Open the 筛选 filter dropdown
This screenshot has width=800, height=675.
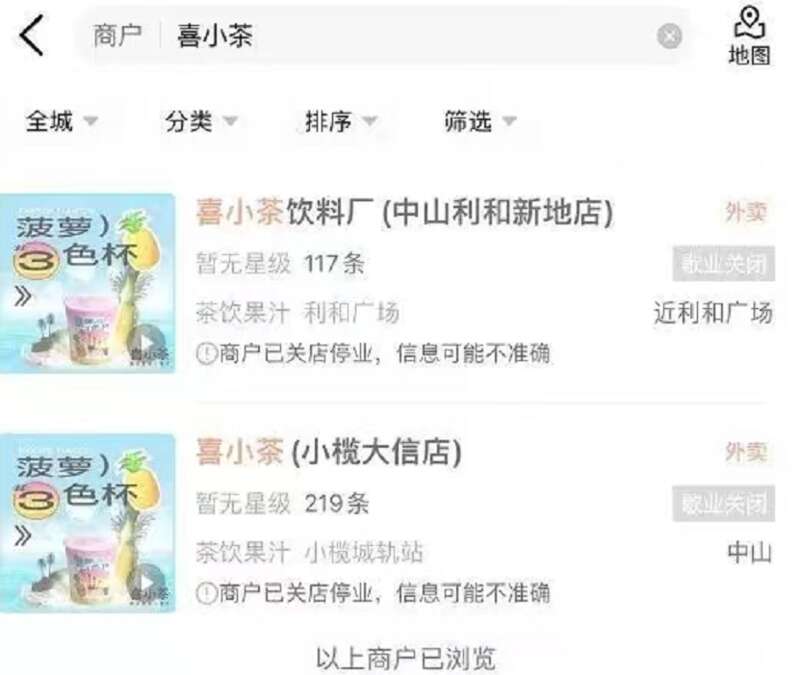click(480, 121)
